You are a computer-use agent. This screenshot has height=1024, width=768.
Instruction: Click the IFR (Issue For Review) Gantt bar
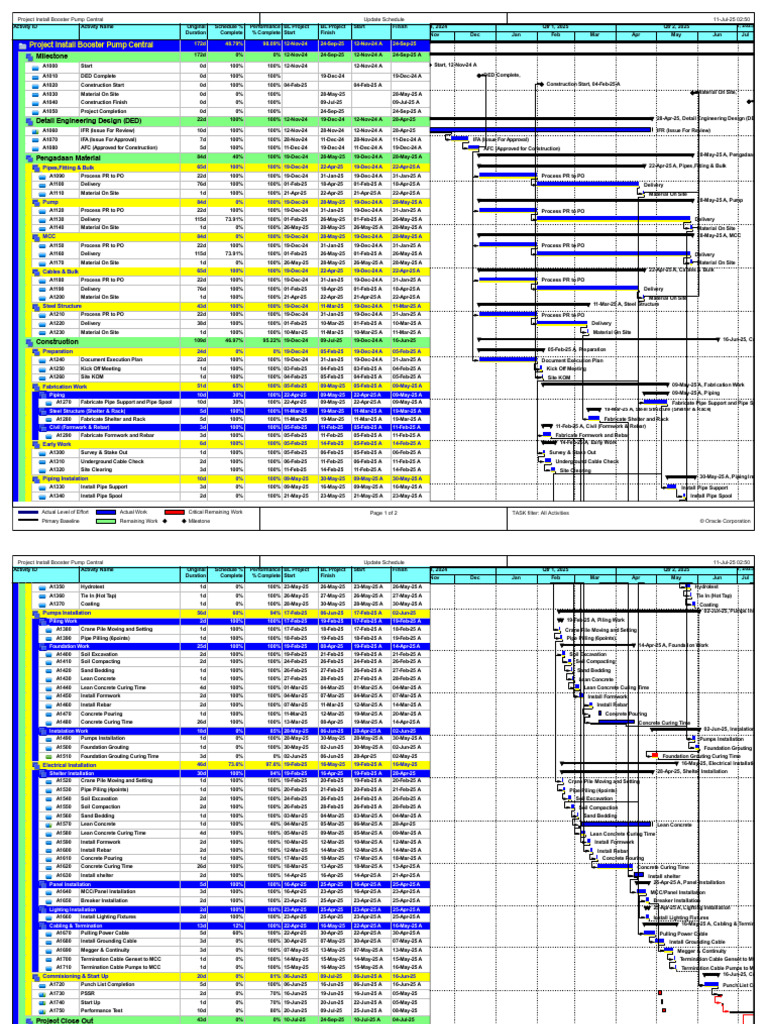(541, 131)
